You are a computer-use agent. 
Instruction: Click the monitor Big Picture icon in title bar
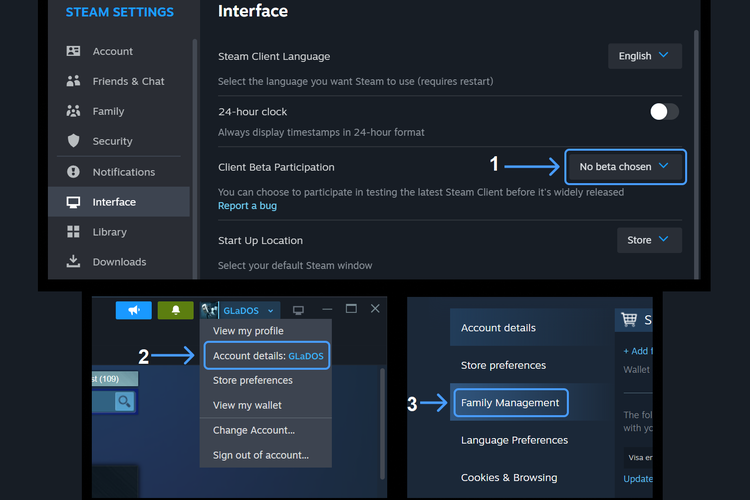click(x=298, y=310)
